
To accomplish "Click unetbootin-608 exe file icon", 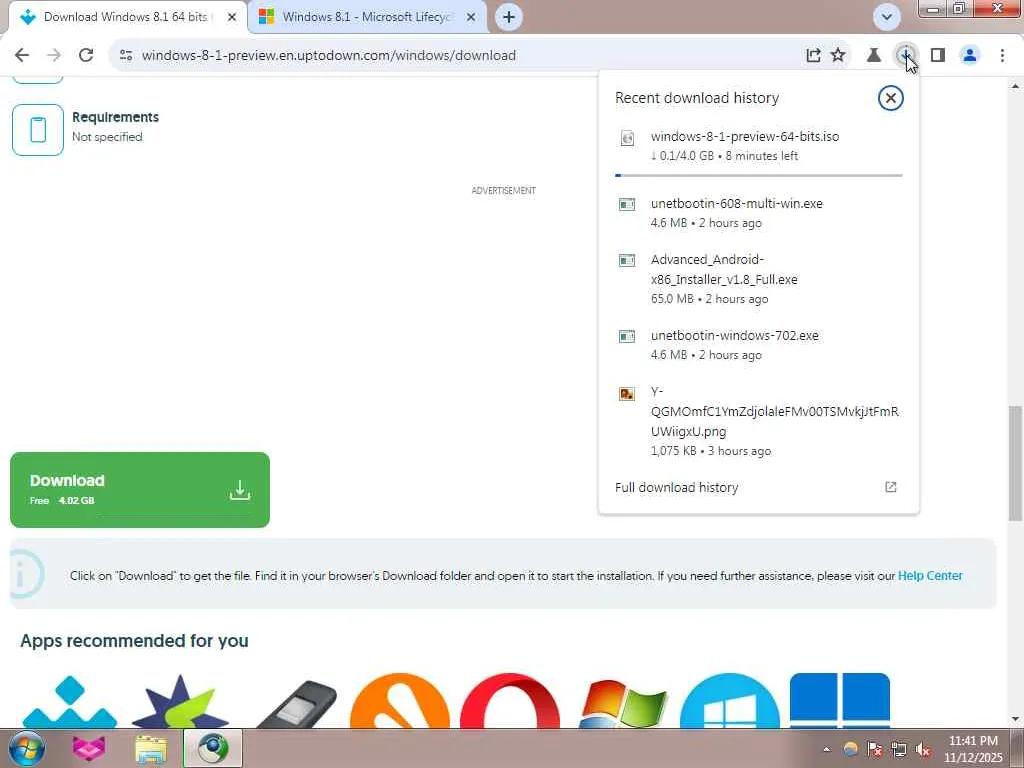I will pos(627,204).
